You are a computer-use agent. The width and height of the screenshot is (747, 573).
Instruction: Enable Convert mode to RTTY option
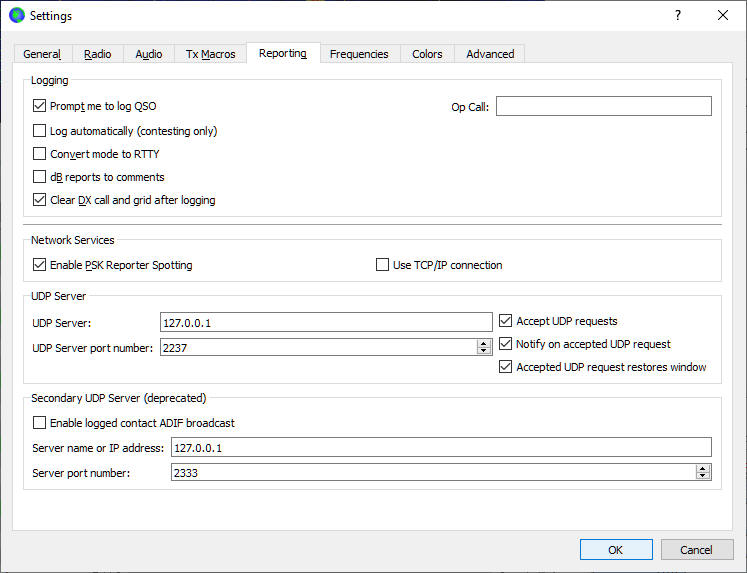[40, 154]
